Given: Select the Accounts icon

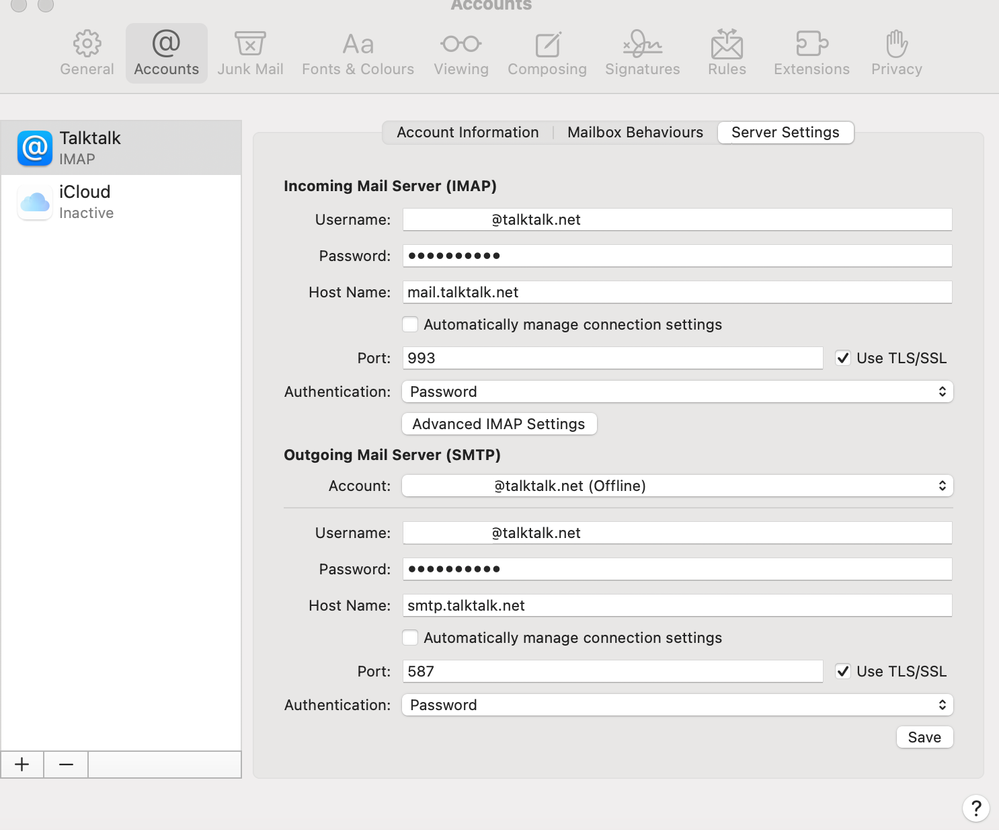Looking at the screenshot, I should click(x=166, y=52).
